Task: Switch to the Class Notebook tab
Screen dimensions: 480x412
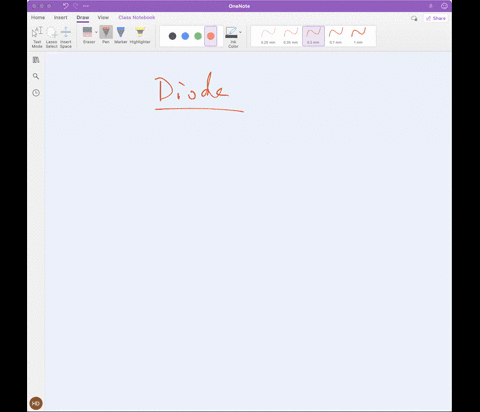Action: (x=137, y=17)
